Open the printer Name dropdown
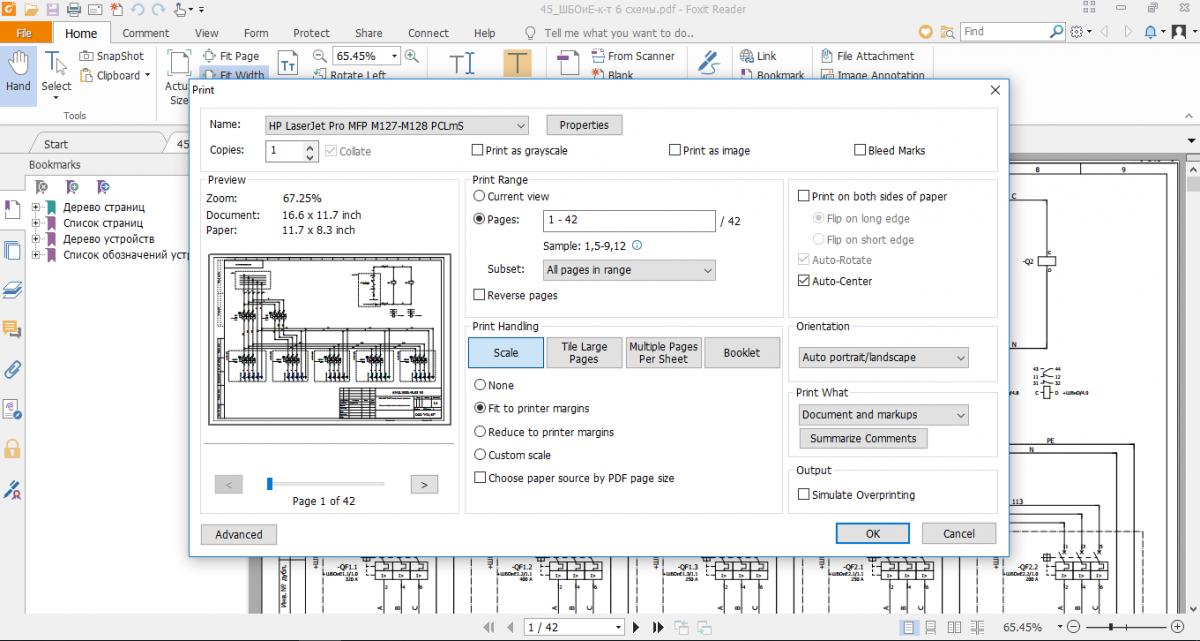The height and width of the screenshot is (641, 1200). pos(396,126)
